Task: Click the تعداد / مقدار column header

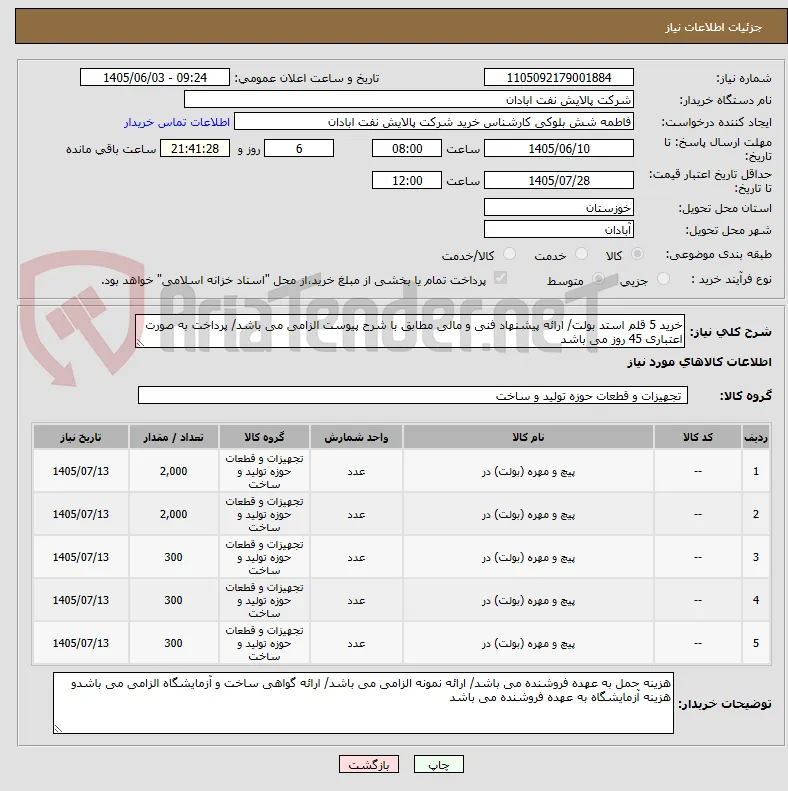Action: [174, 437]
